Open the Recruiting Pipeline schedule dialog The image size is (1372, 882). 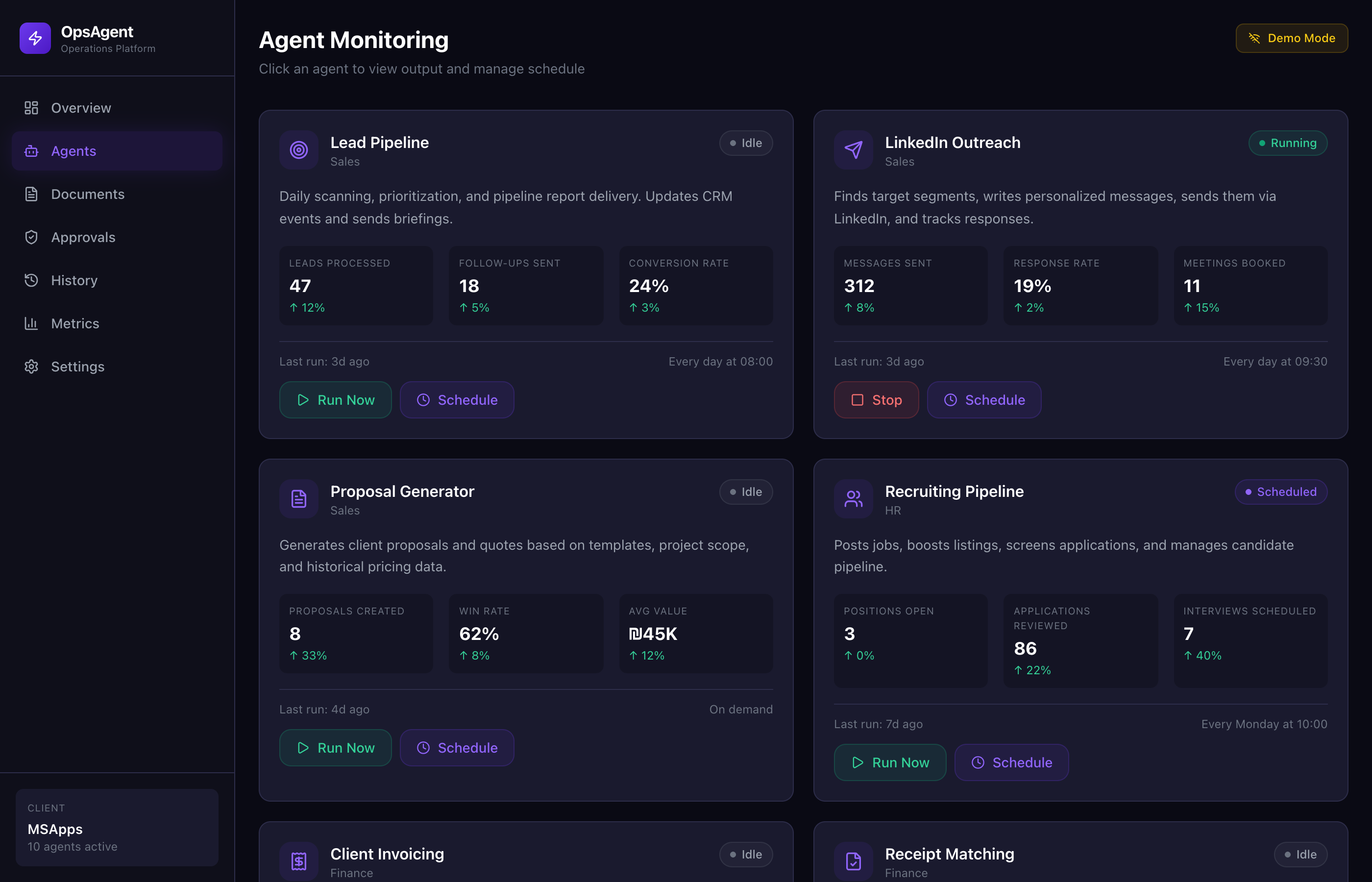pos(1011,762)
